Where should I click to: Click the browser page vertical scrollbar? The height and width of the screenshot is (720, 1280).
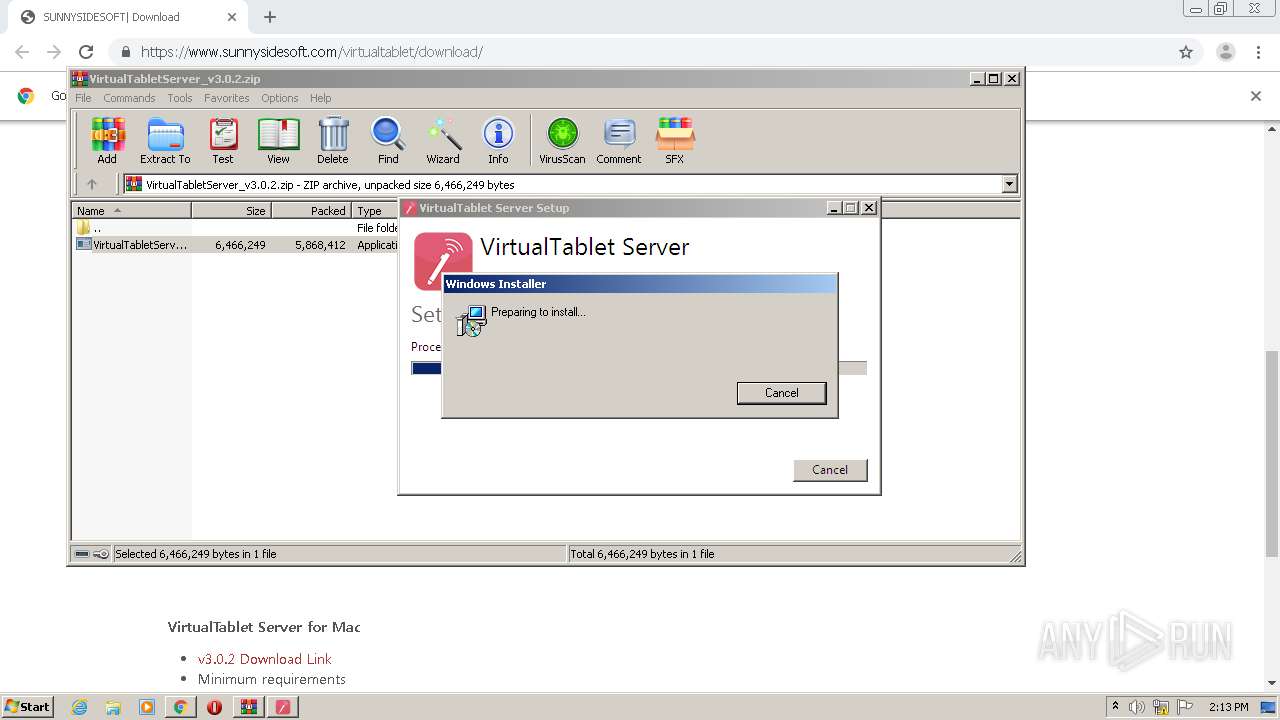1272,453
